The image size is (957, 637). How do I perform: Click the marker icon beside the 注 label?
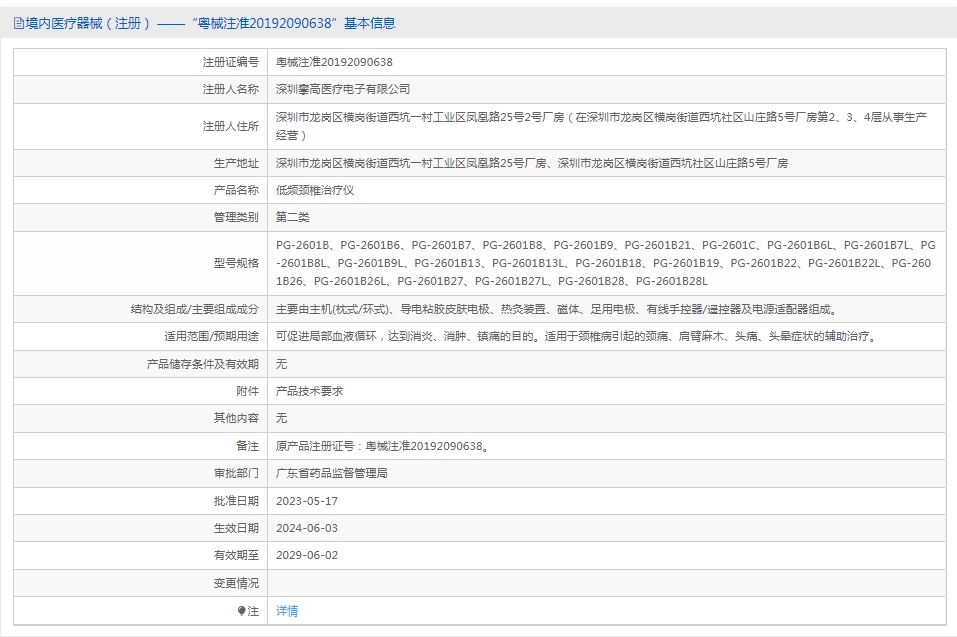[x=241, y=611]
